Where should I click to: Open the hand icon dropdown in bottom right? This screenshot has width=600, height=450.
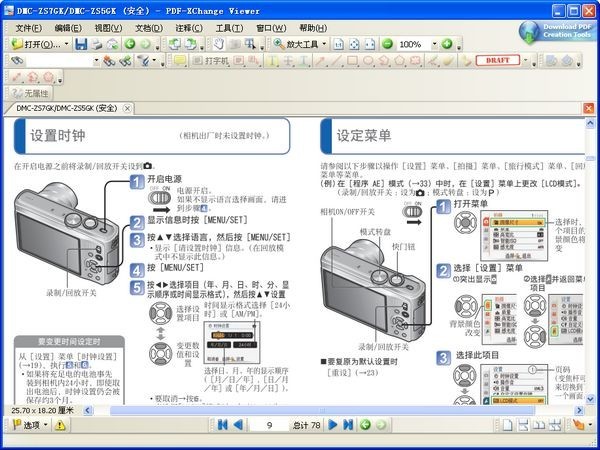tap(590, 425)
